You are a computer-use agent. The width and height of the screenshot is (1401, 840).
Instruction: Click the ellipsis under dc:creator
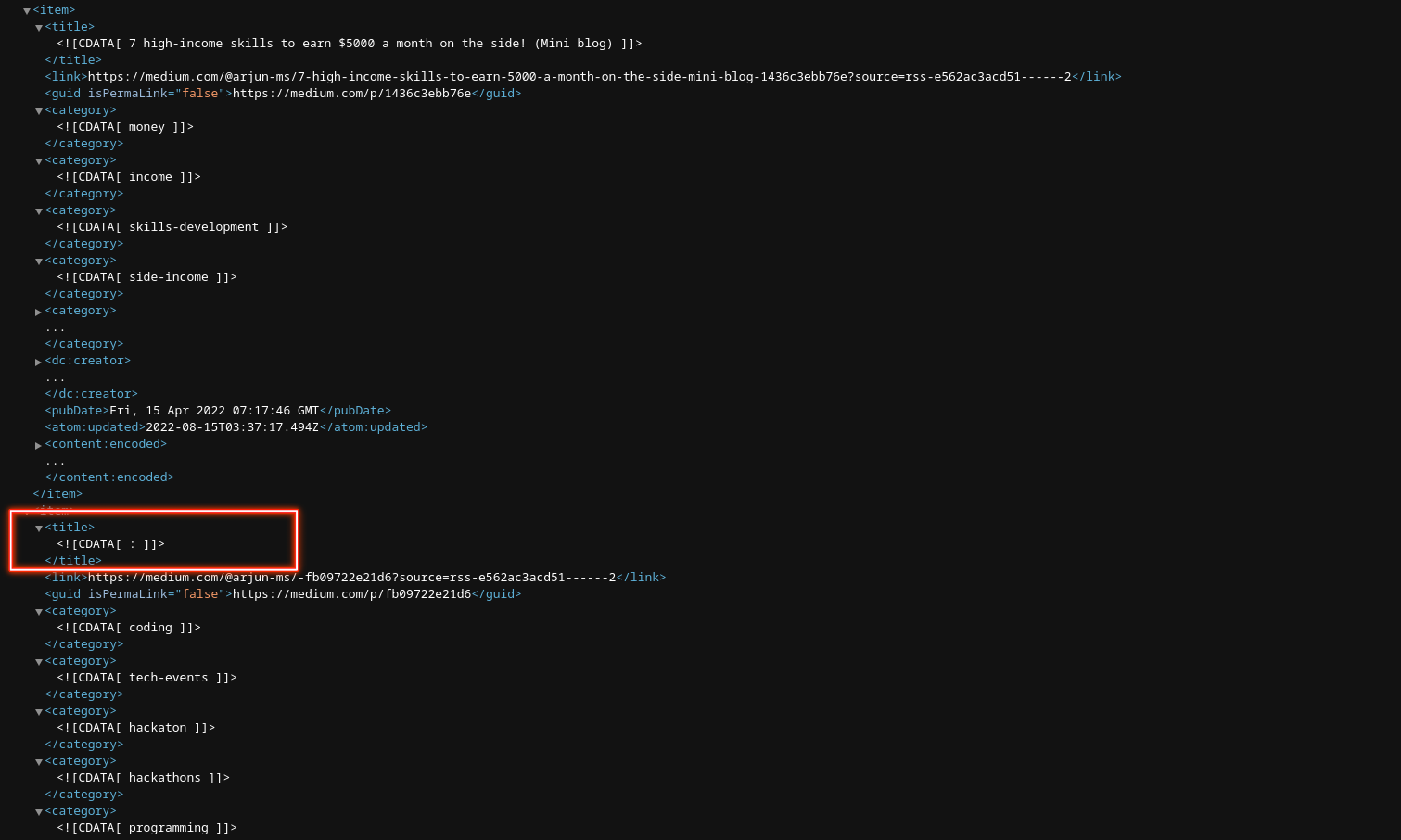(56, 376)
